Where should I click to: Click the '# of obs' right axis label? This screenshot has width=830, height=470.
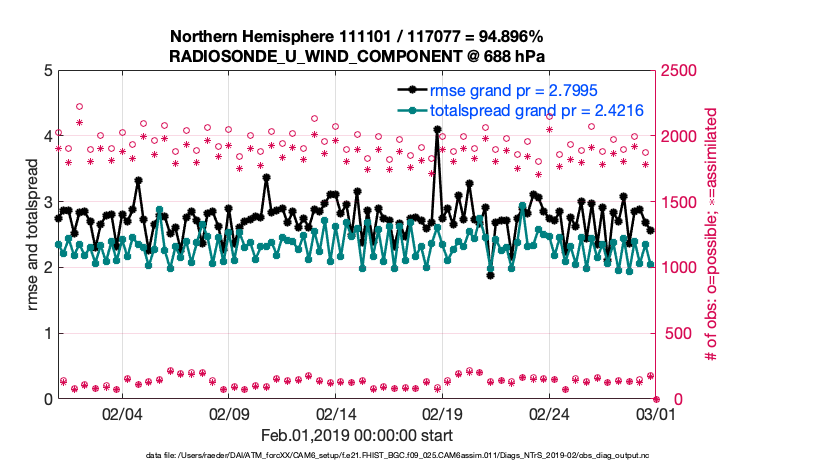point(712,235)
